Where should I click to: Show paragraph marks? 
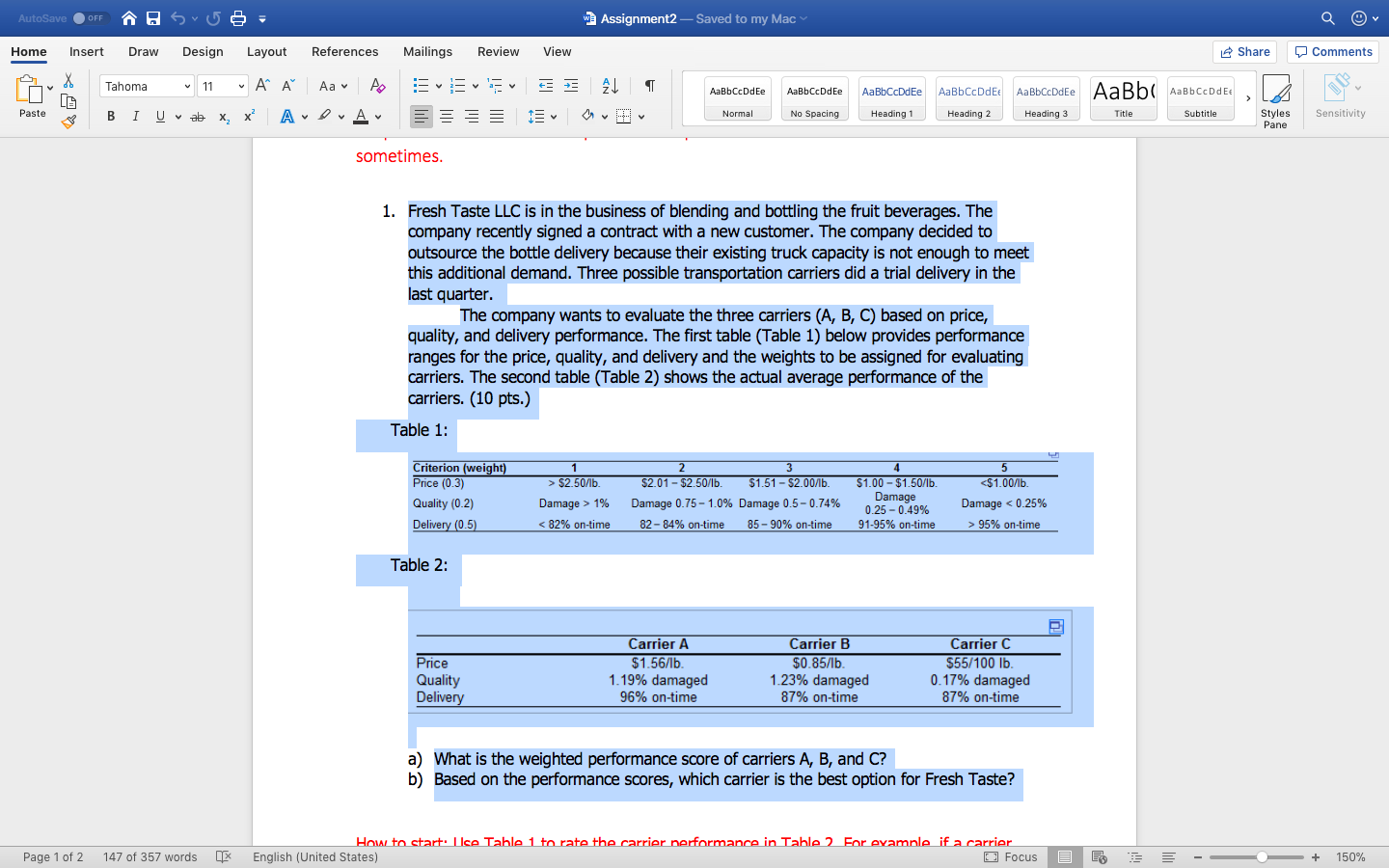click(x=649, y=86)
